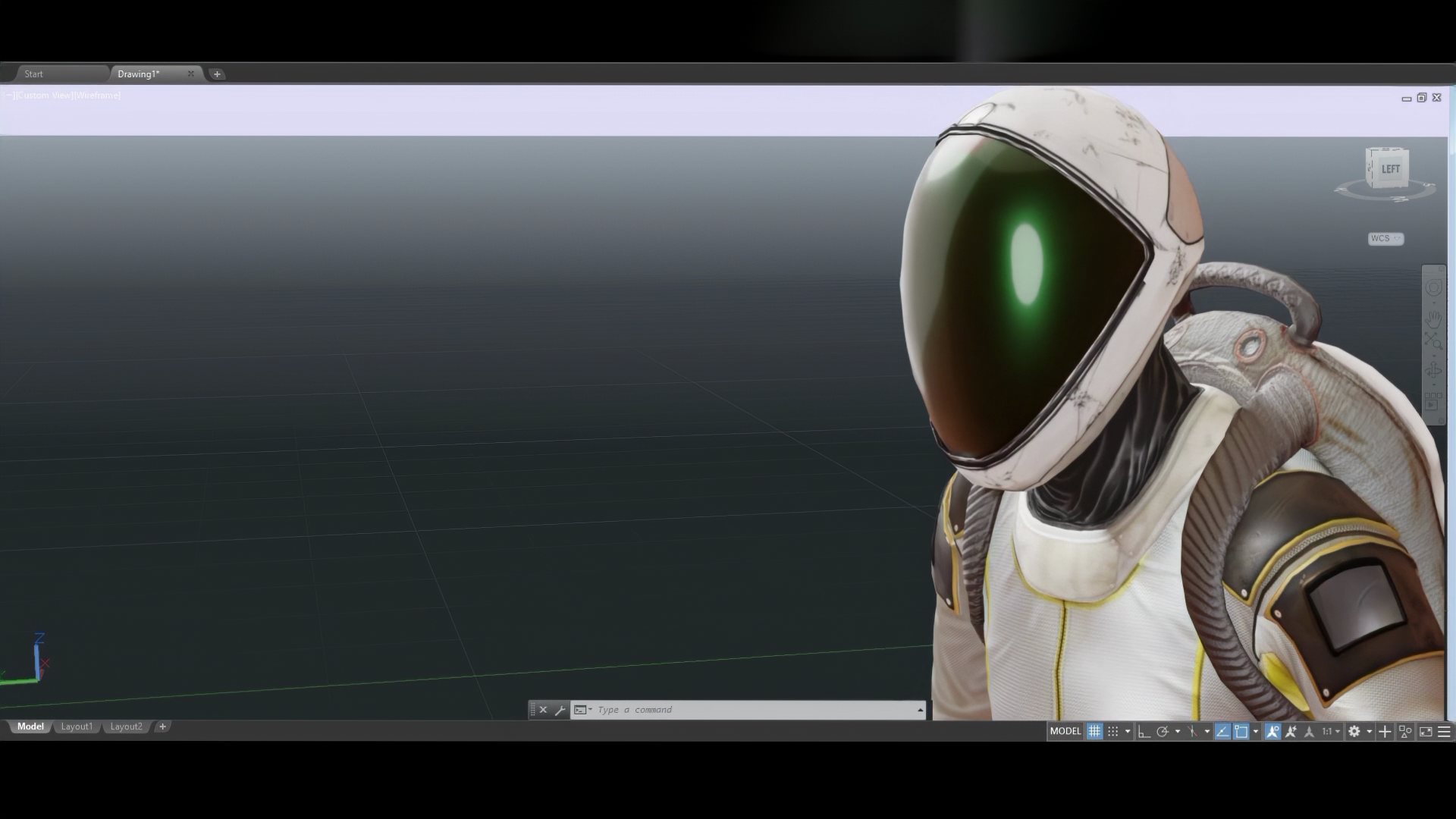Screen dimensions: 1456x819
Task: Restore down the drawing viewport window
Action: 1422,98
